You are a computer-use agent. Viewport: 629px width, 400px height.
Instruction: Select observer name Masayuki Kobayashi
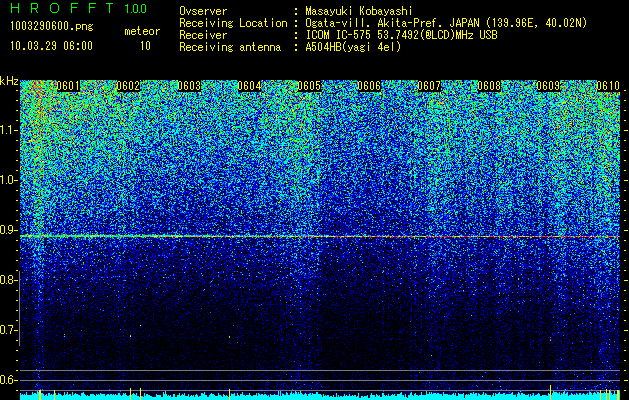pyautogui.click(x=359, y=12)
